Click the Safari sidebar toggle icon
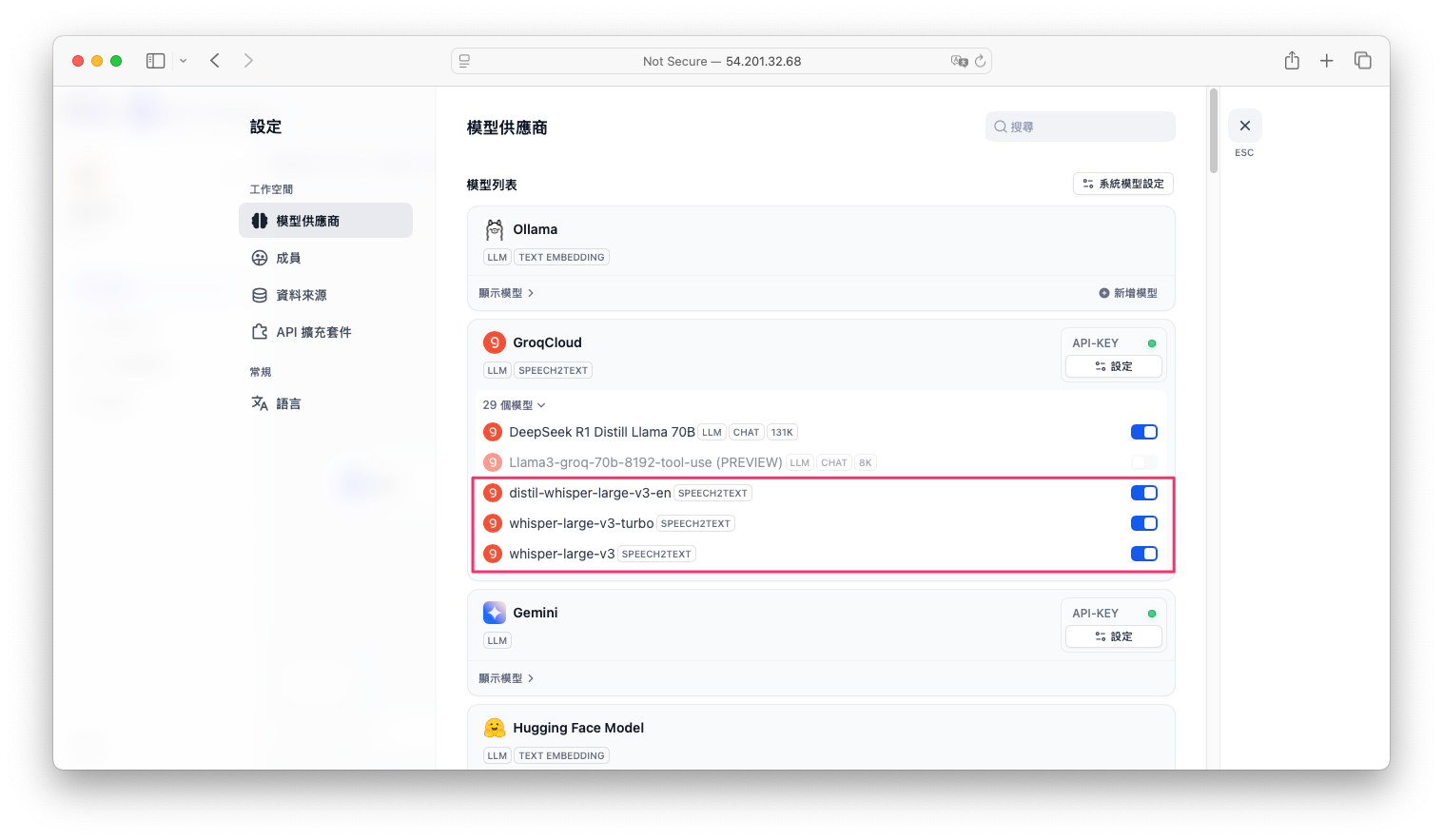 coord(156,61)
